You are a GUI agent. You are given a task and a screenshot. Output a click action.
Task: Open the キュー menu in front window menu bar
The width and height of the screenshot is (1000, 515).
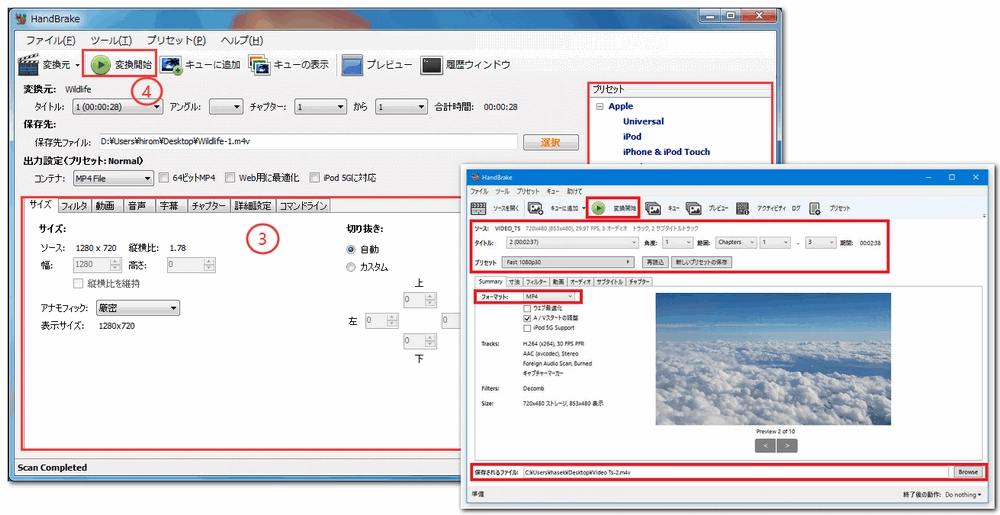pos(553,191)
